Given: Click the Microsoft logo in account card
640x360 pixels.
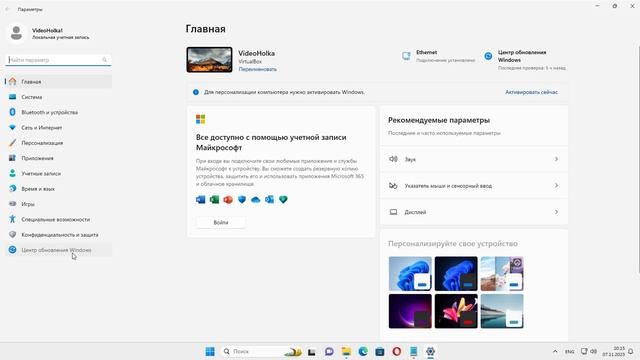Looking at the screenshot, I should [200, 119].
